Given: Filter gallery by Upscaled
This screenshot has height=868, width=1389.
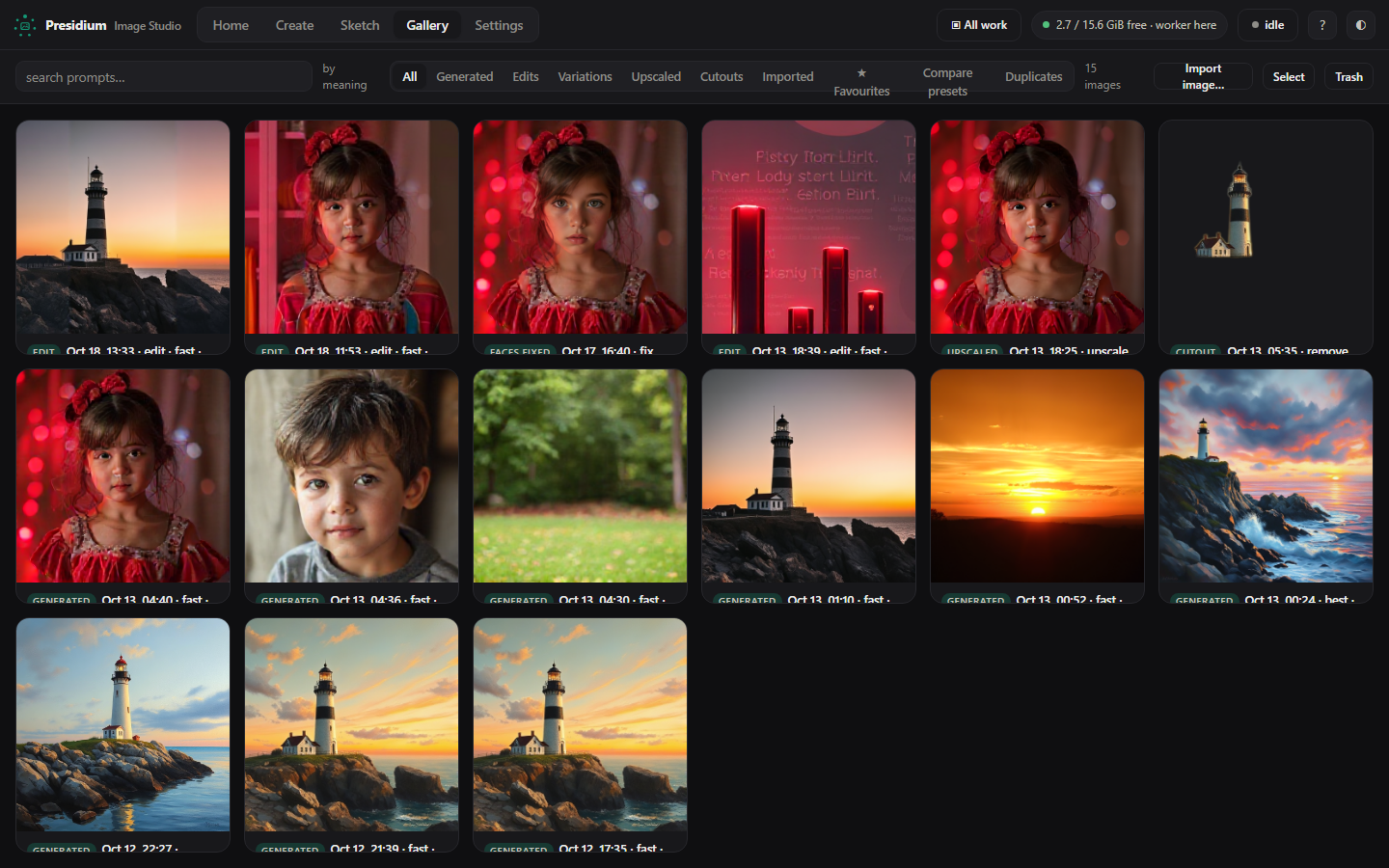Looking at the screenshot, I should [x=656, y=77].
